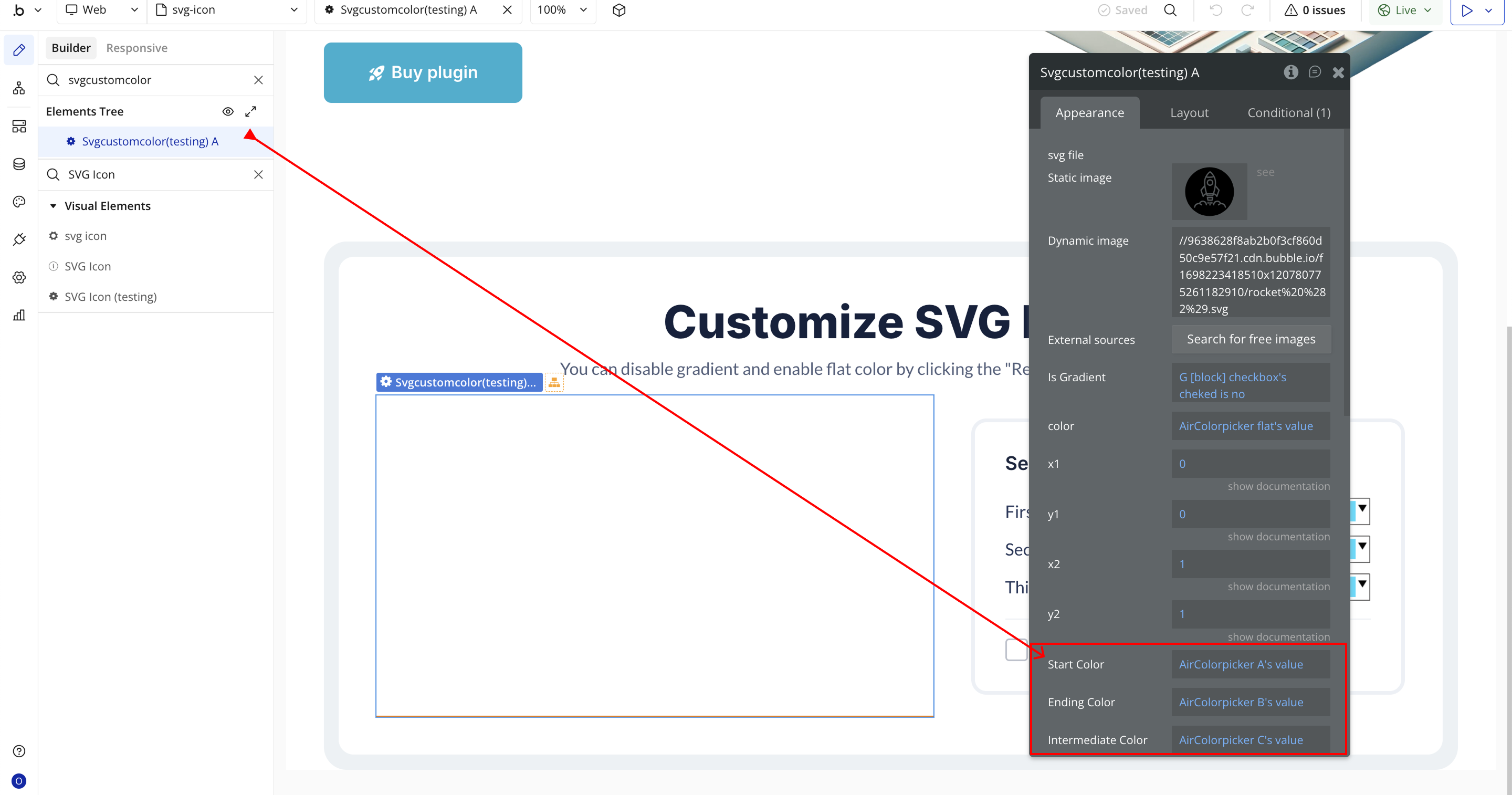Click the Buy plugin button

click(423, 73)
